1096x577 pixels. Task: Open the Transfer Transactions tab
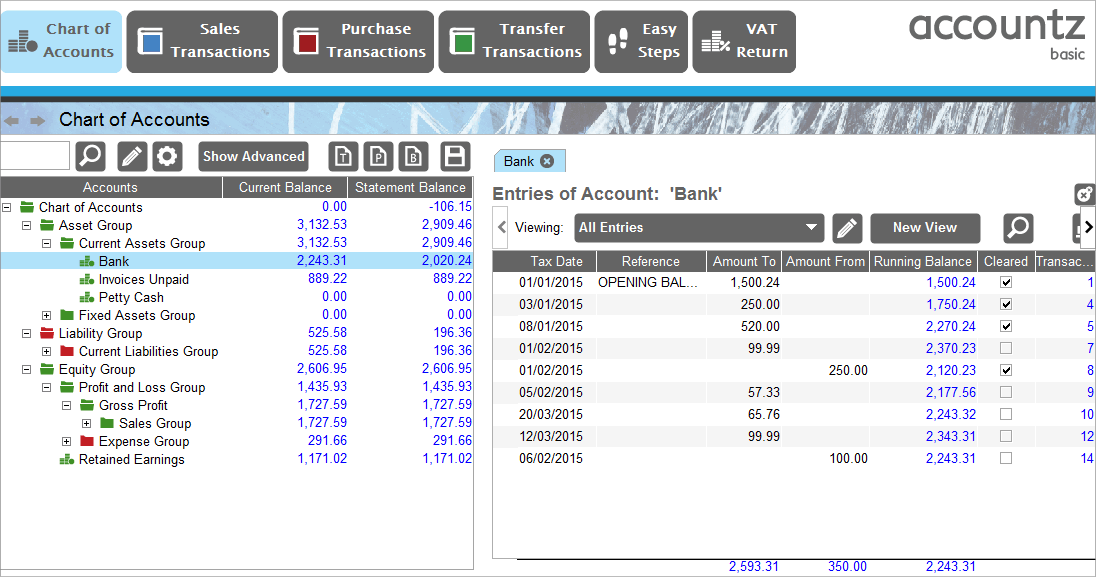(x=514, y=41)
